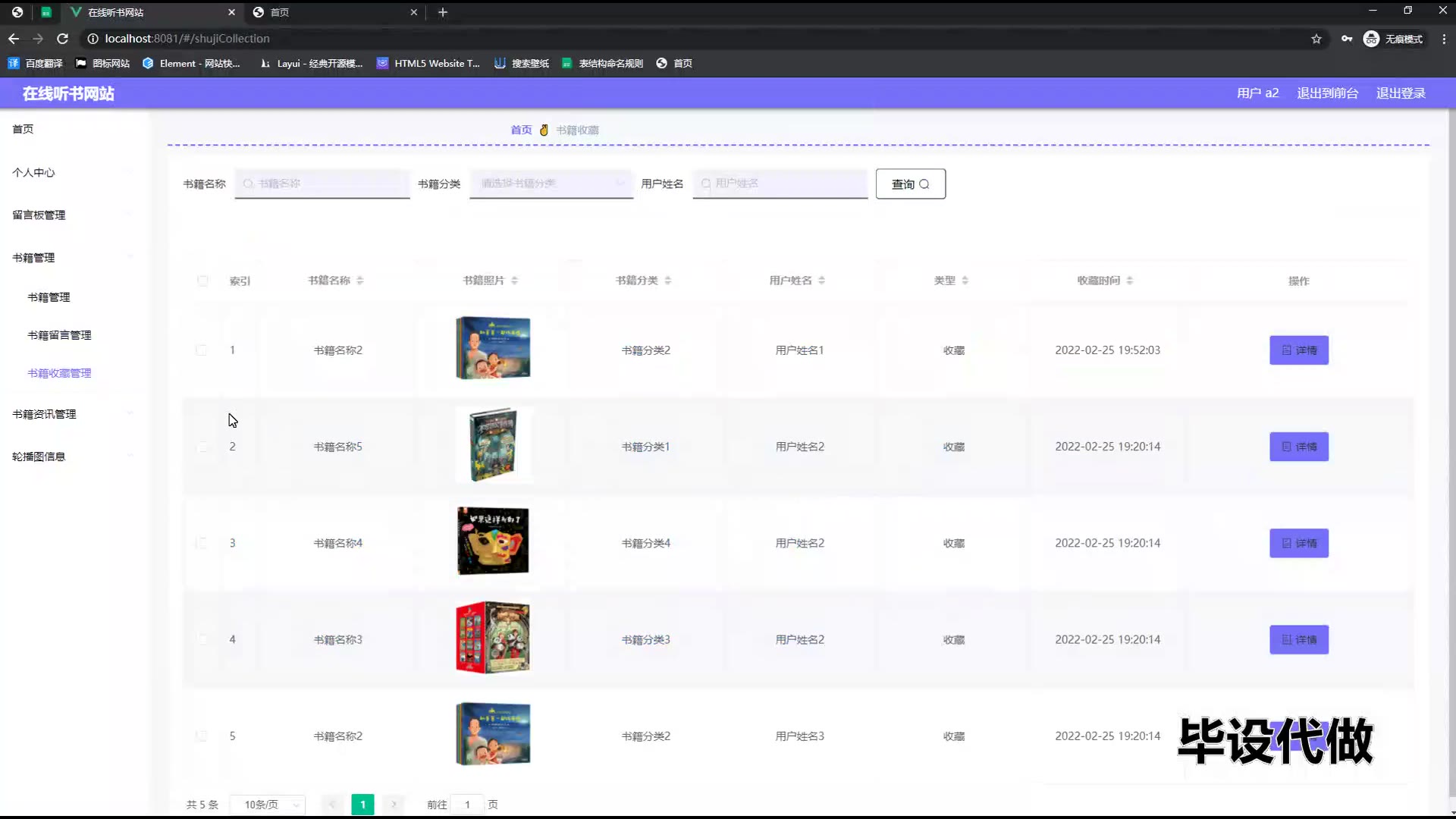Select pagination page 1 button
This screenshot has height=819, width=1456.
point(362,805)
